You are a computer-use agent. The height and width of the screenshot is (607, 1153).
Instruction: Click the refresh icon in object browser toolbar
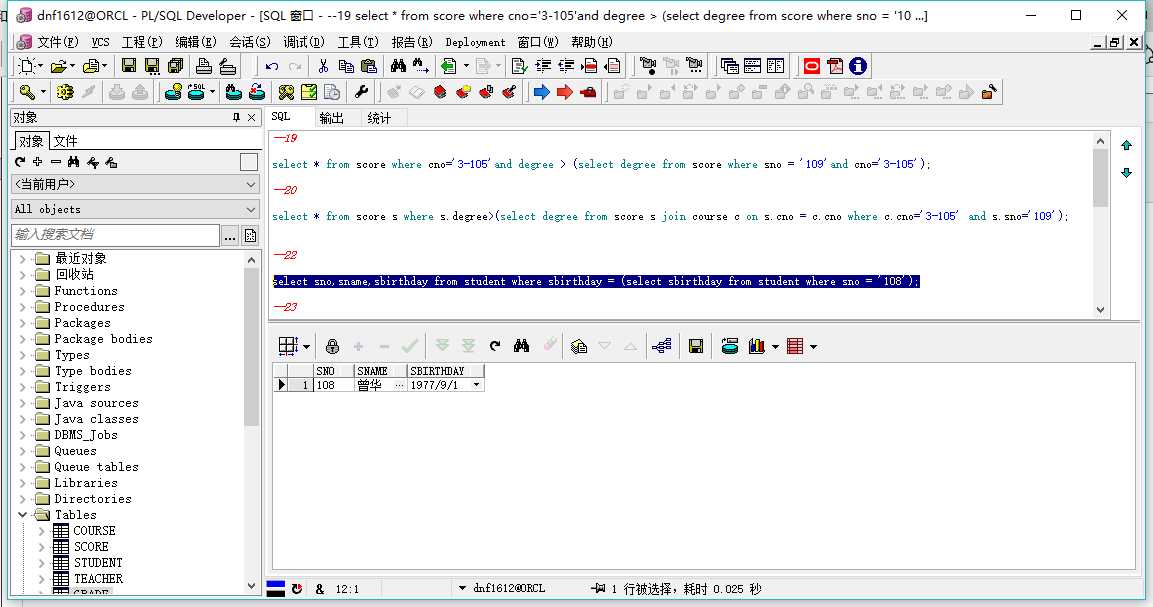click(x=20, y=162)
